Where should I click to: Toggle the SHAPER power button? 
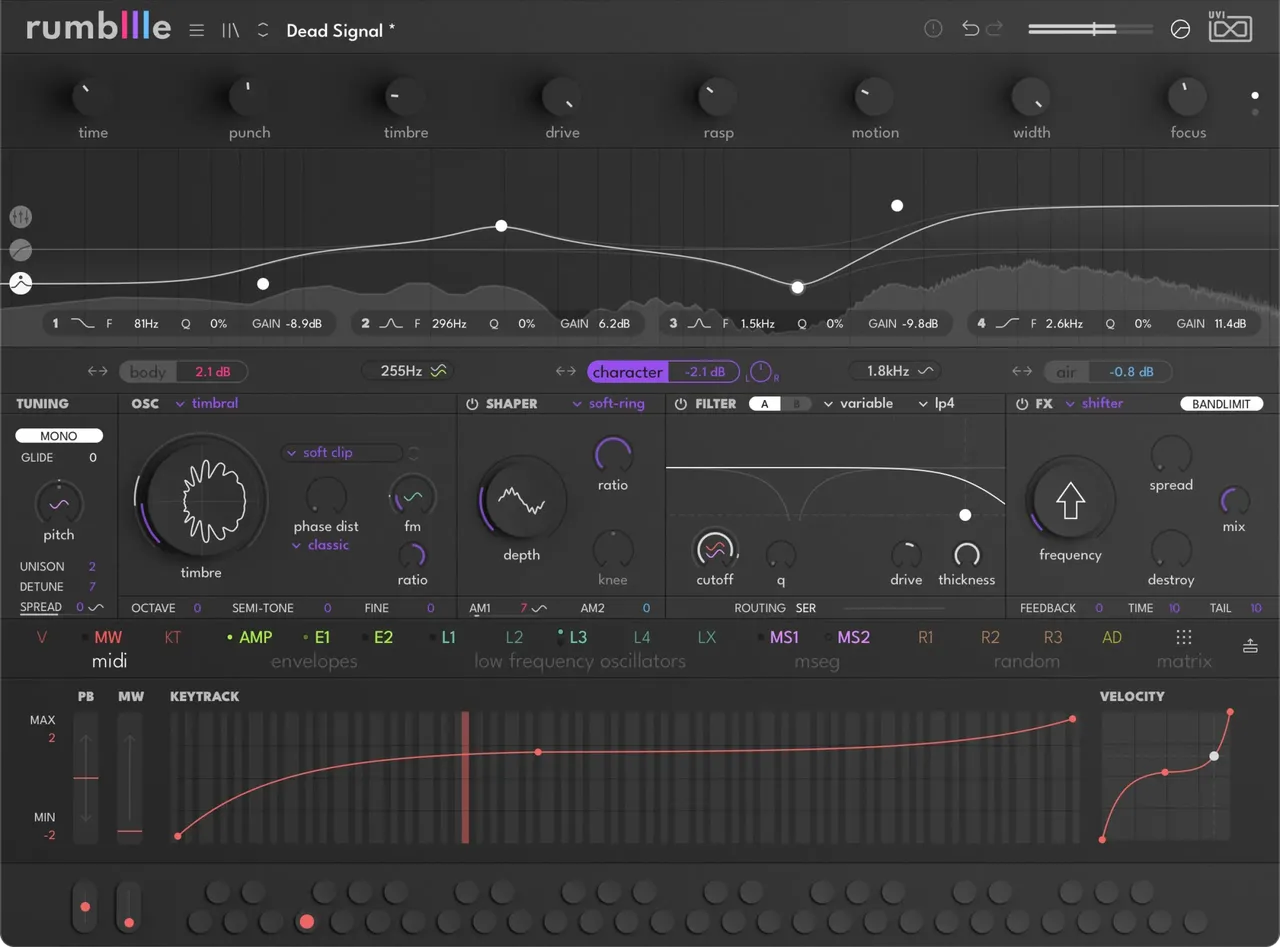coord(472,404)
